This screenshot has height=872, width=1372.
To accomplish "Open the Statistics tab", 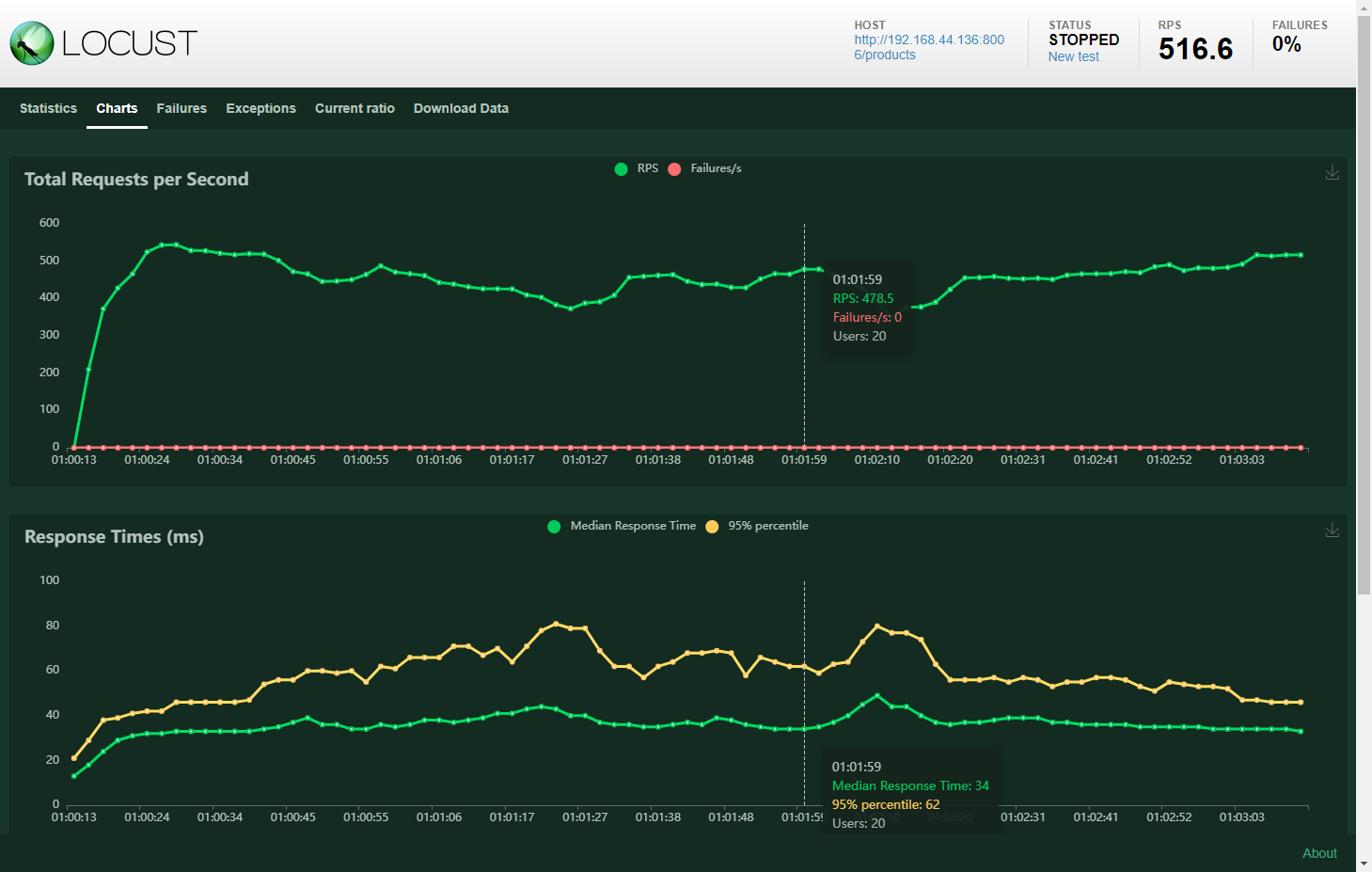I will click(x=48, y=108).
